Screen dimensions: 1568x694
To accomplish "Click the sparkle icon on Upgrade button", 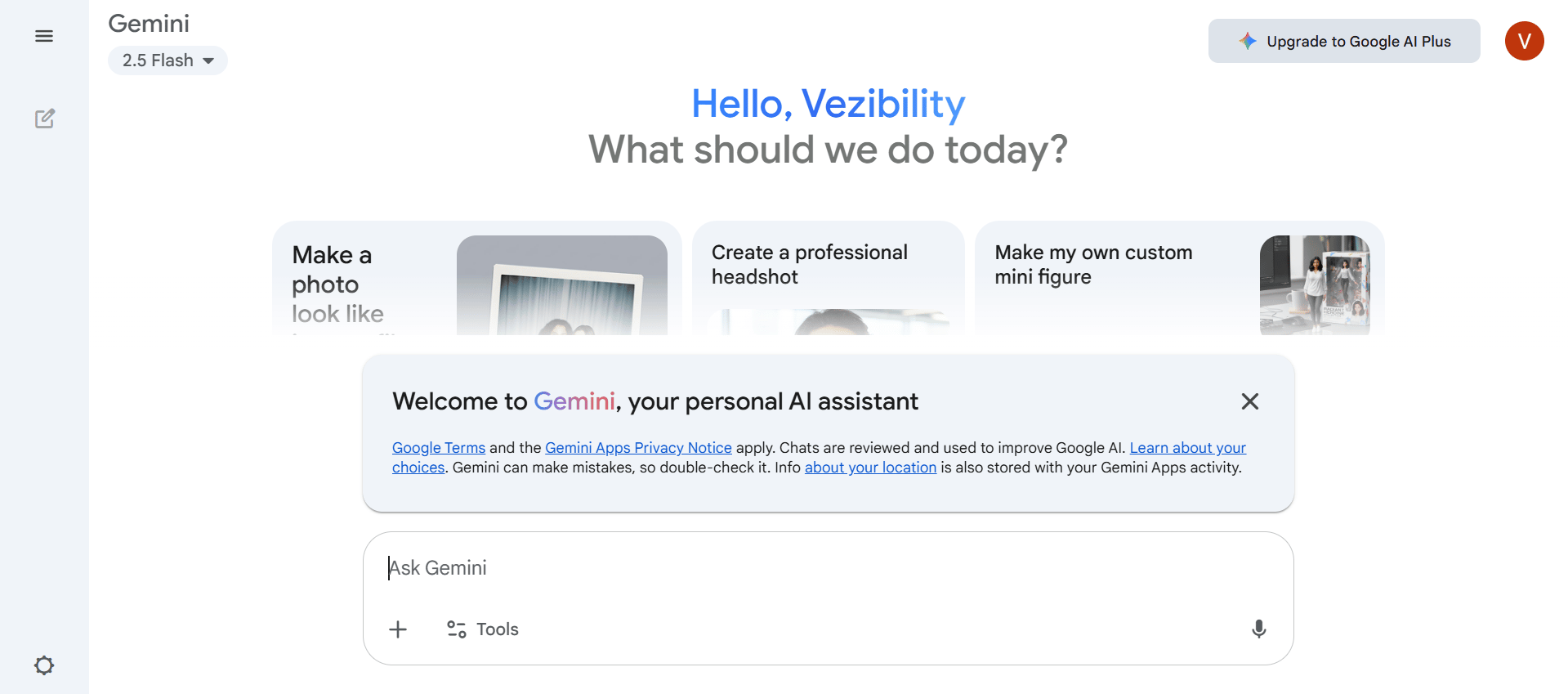I will point(1247,41).
